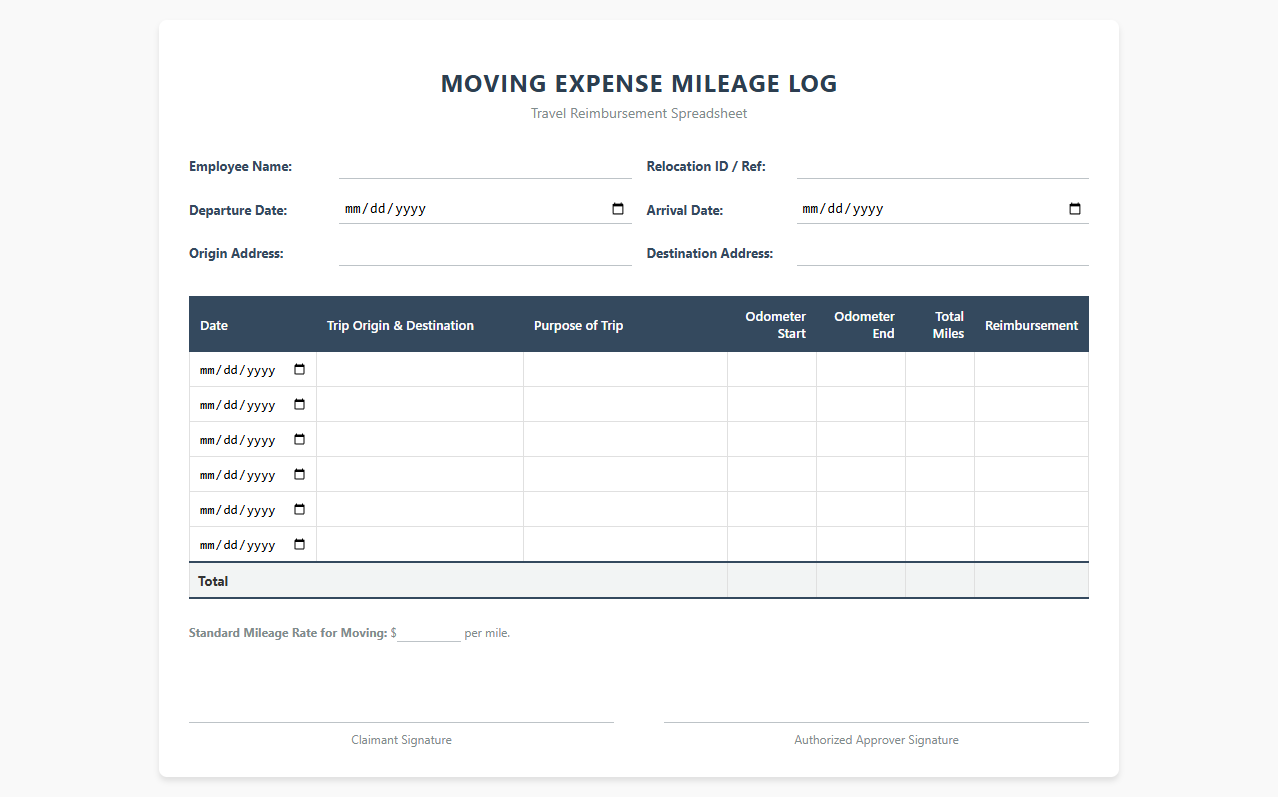The width and height of the screenshot is (1278, 797).
Task: Select the fourth row's Purpose of Trip cell
Action: coord(625,474)
